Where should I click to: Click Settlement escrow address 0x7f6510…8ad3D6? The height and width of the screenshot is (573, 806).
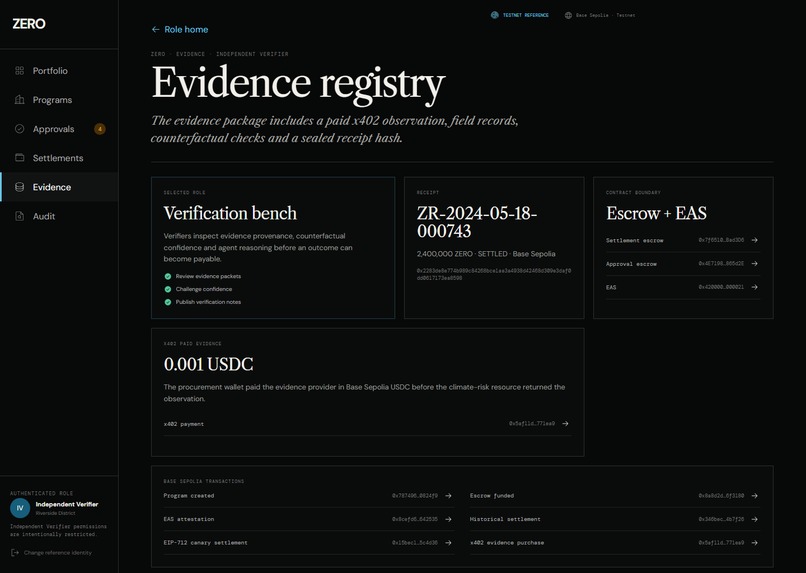(x=721, y=240)
